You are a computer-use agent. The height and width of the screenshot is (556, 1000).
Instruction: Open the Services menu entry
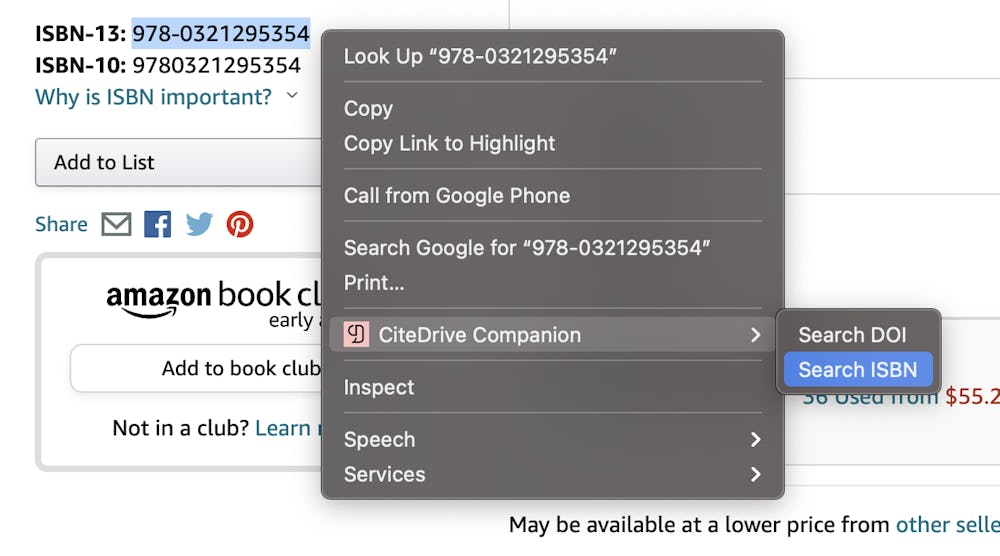pyautogui.click(x=552, y=474)
